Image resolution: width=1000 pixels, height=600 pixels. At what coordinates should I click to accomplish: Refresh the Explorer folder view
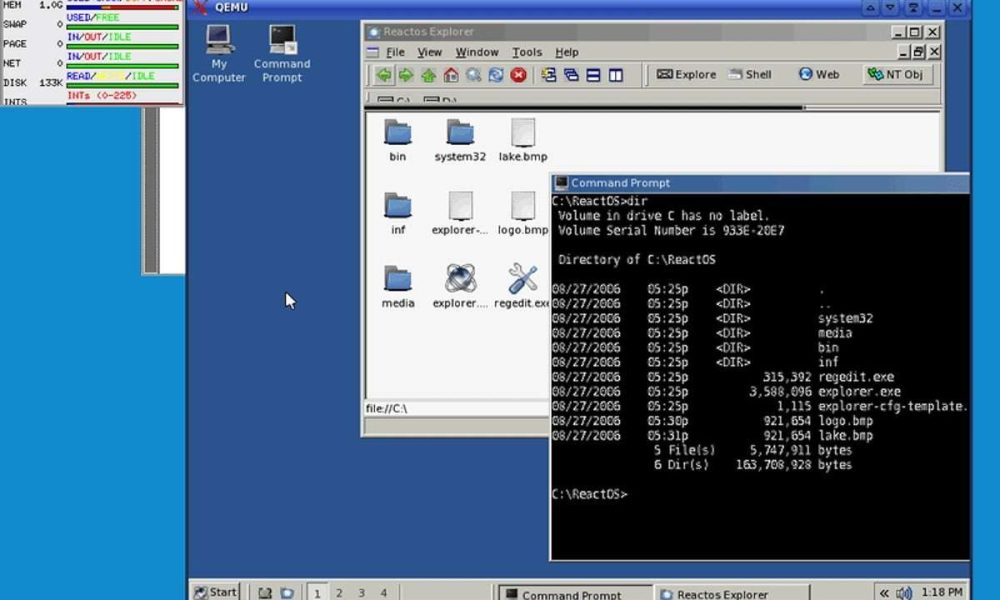495,74
